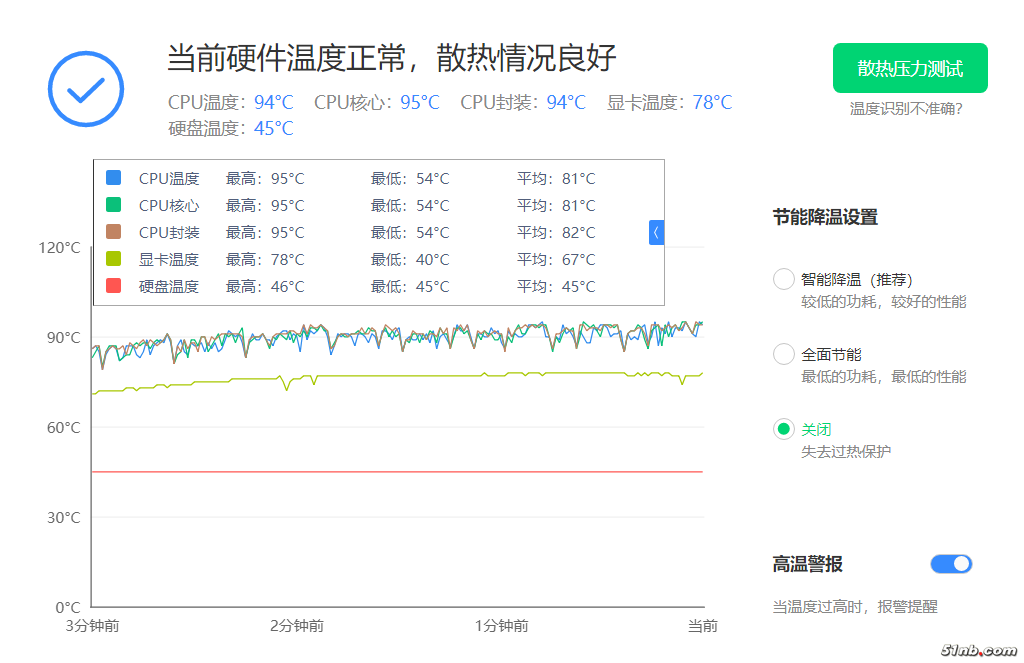1024x663 pixels.
Task: Click the CPU核心 95°C reading
Action: tap(420, 102)
